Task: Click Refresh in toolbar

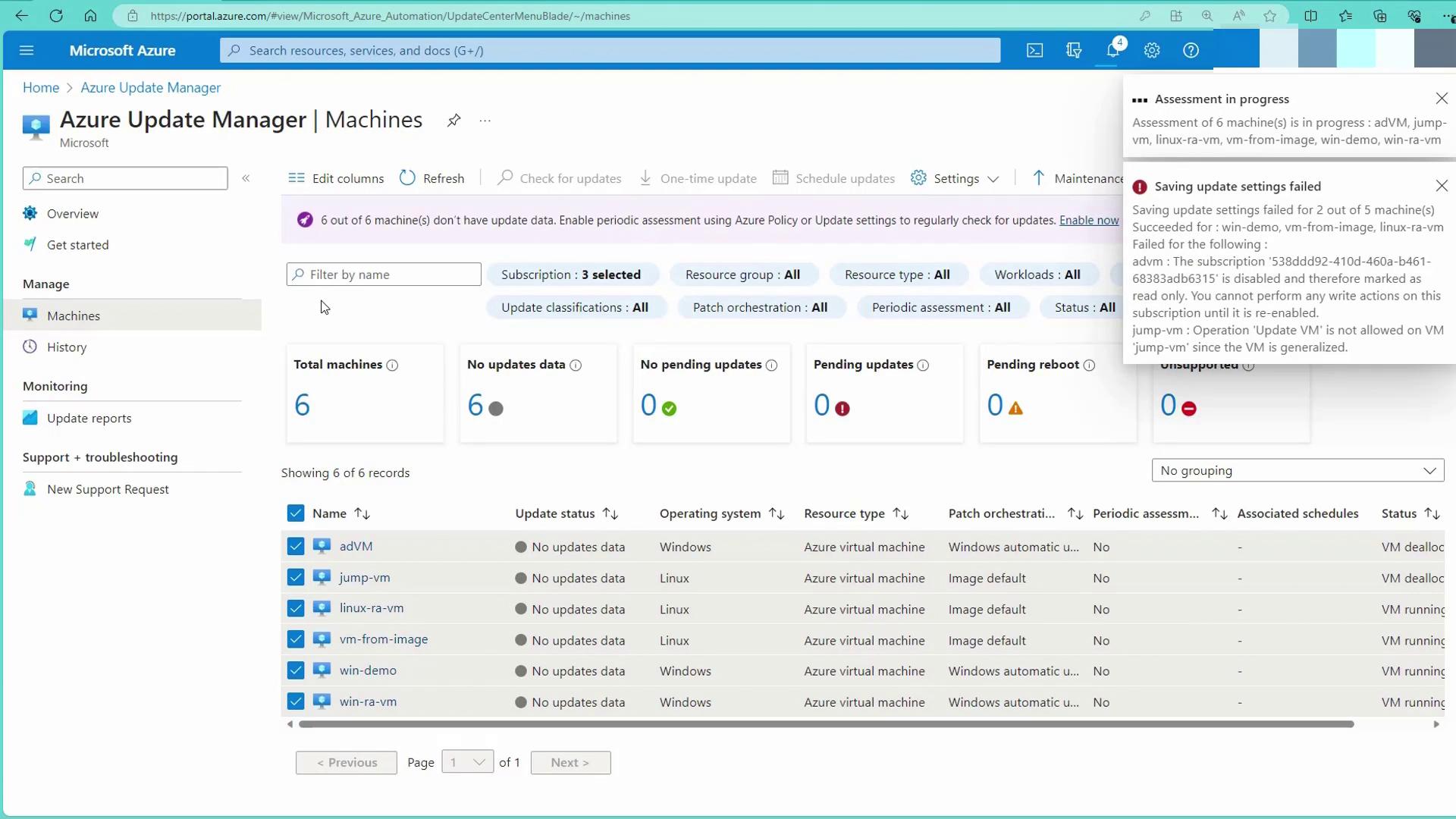Action: coord(432,178)
